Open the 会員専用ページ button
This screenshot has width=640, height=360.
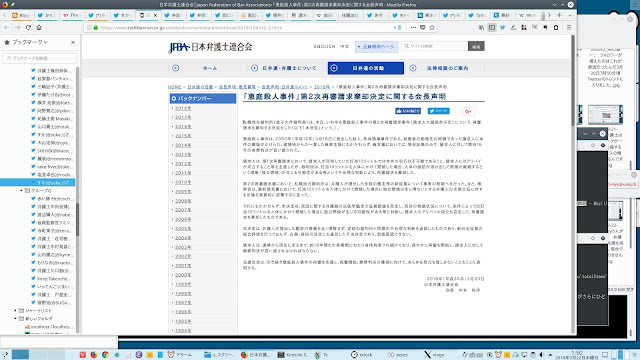tap(376, 47)
